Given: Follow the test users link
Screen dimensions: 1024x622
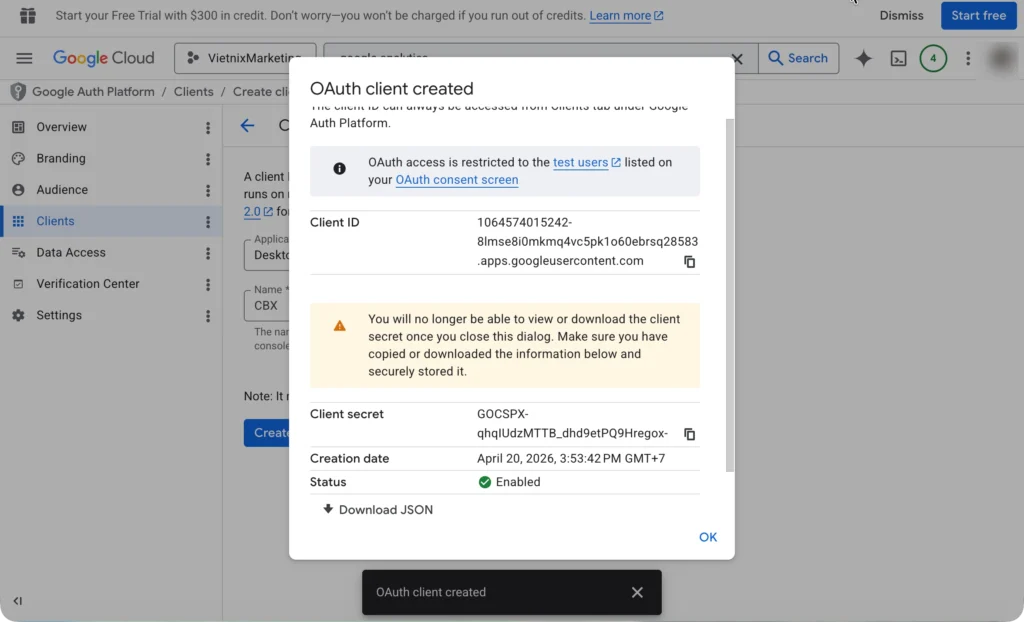Looking at the screenshot, I should point(580,162).
